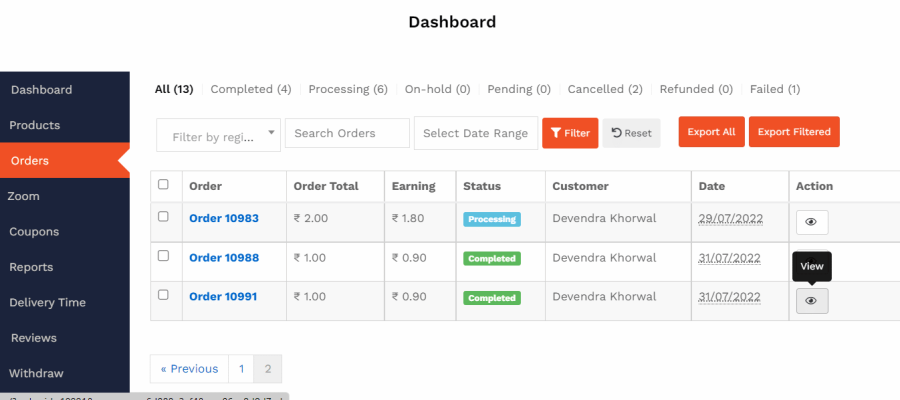Filter by Pending (0) orders
The height and width of the screenshot is (400, 900).
tap(519, 89)
